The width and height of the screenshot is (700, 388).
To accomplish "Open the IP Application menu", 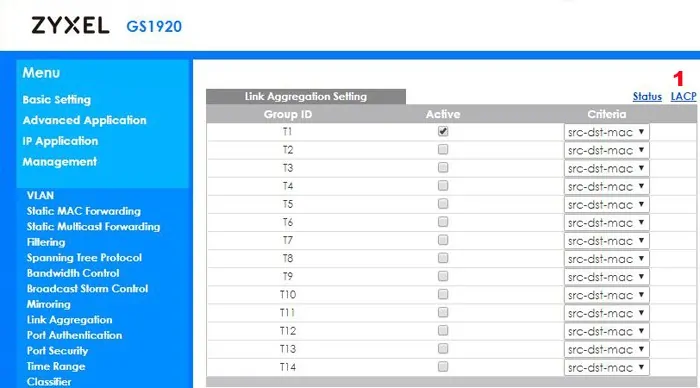I will pyautogui.click(x=60, y=141).
